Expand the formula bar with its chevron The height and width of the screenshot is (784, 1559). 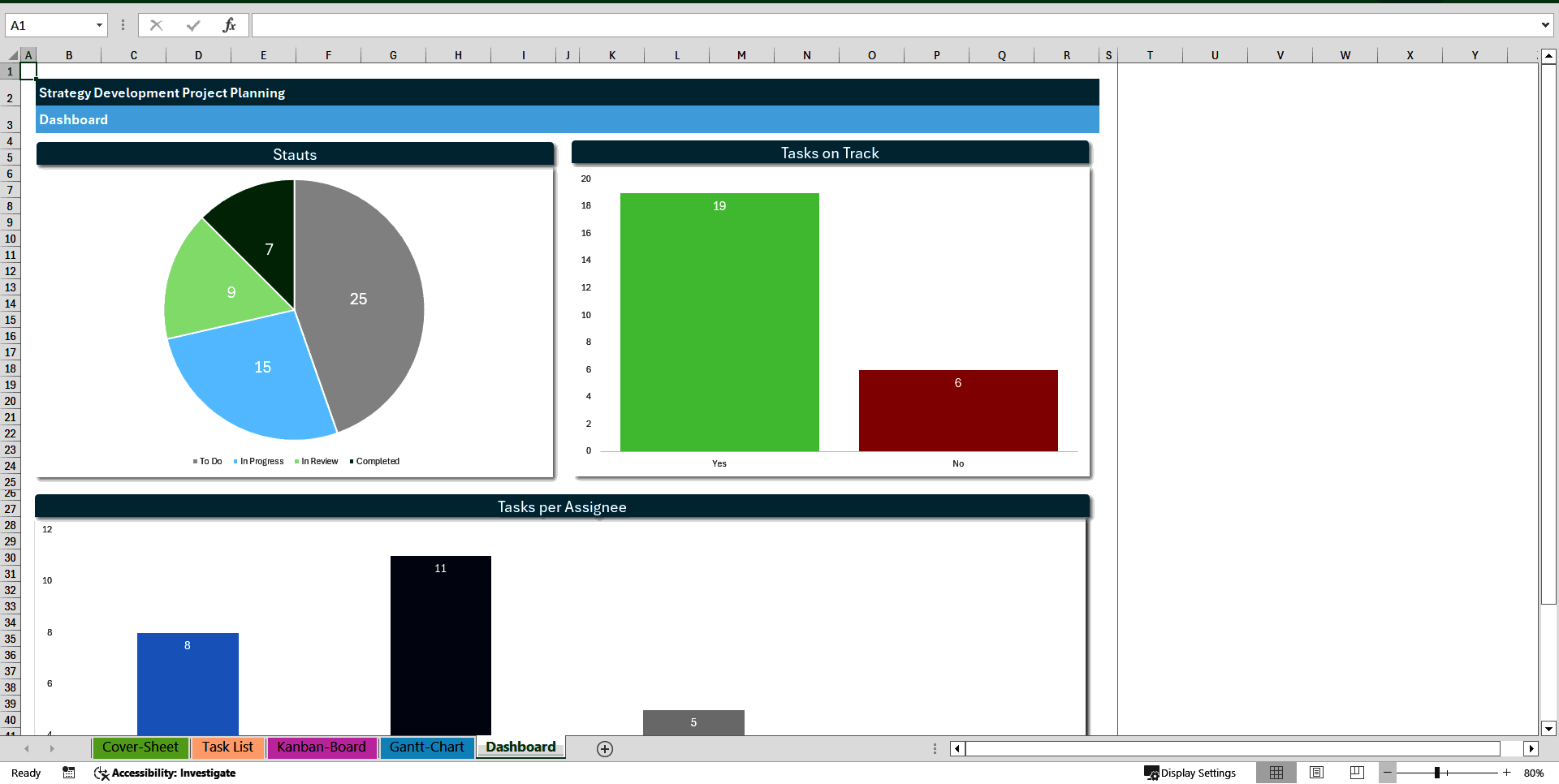tap(1545, 25)
